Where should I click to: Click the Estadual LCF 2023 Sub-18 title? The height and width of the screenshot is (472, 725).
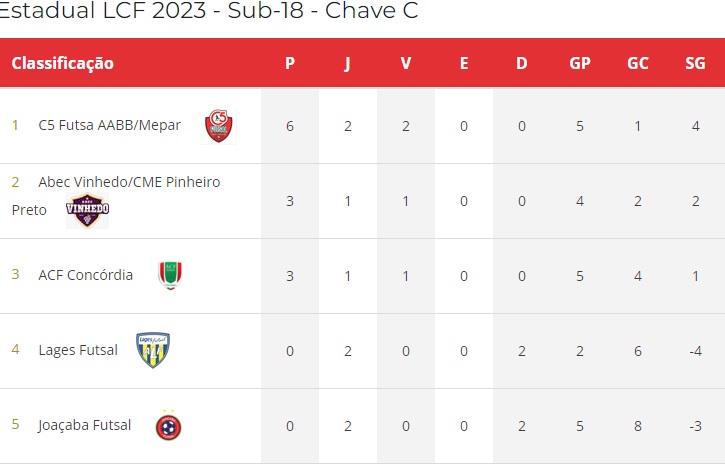209,11
